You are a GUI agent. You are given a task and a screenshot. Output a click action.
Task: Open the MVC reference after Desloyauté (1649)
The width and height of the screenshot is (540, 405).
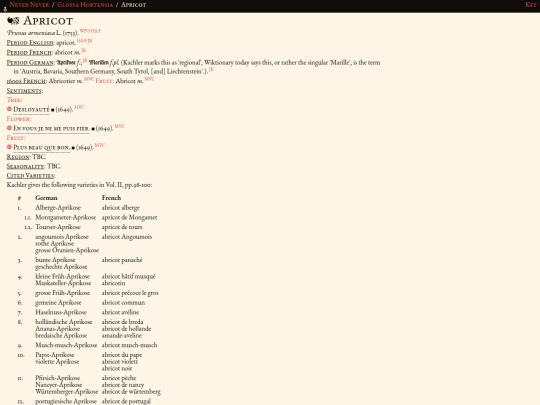tap(79, 107)
